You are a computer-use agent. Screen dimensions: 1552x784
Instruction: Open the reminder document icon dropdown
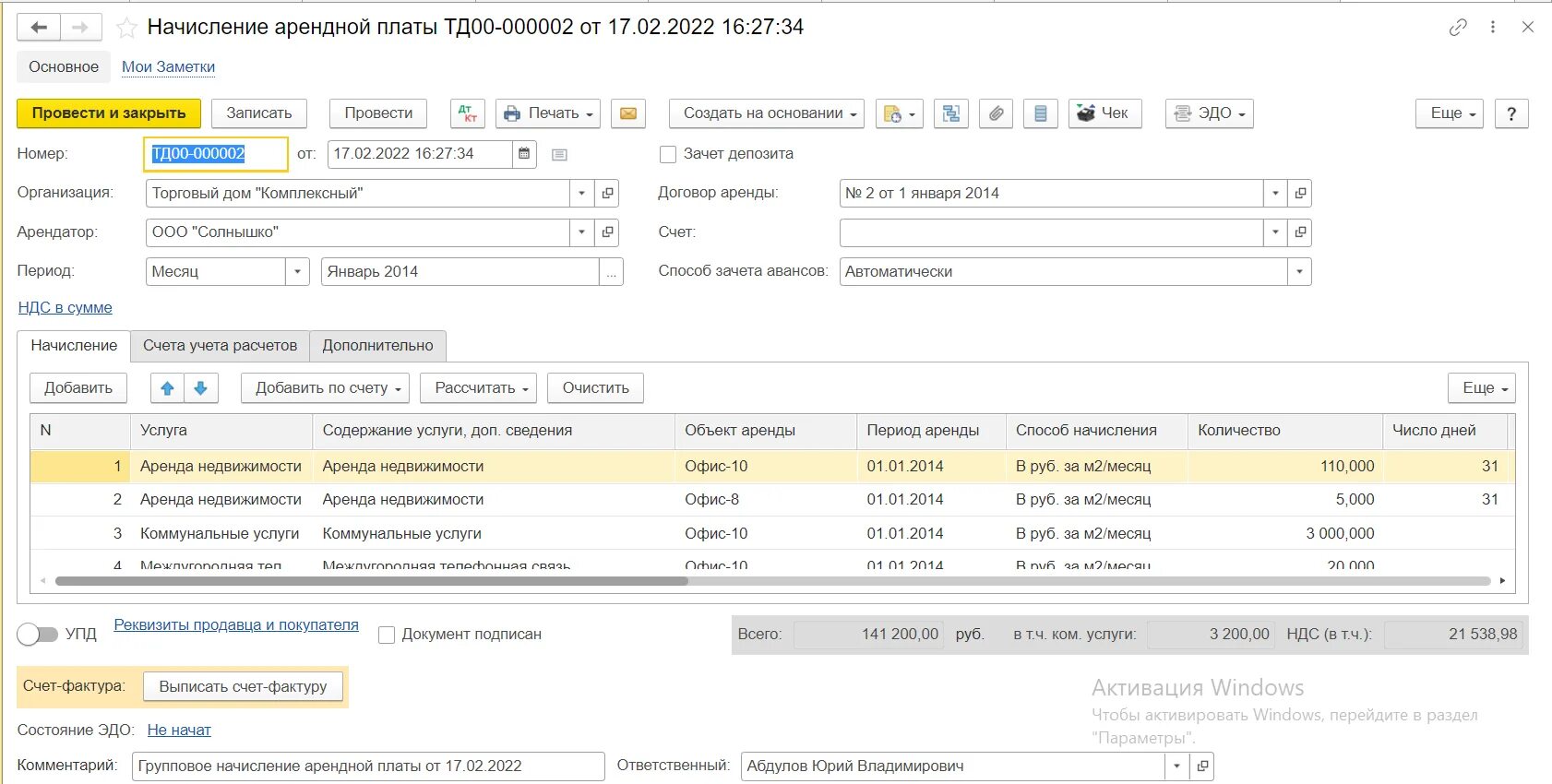click(x=898, y=113)
